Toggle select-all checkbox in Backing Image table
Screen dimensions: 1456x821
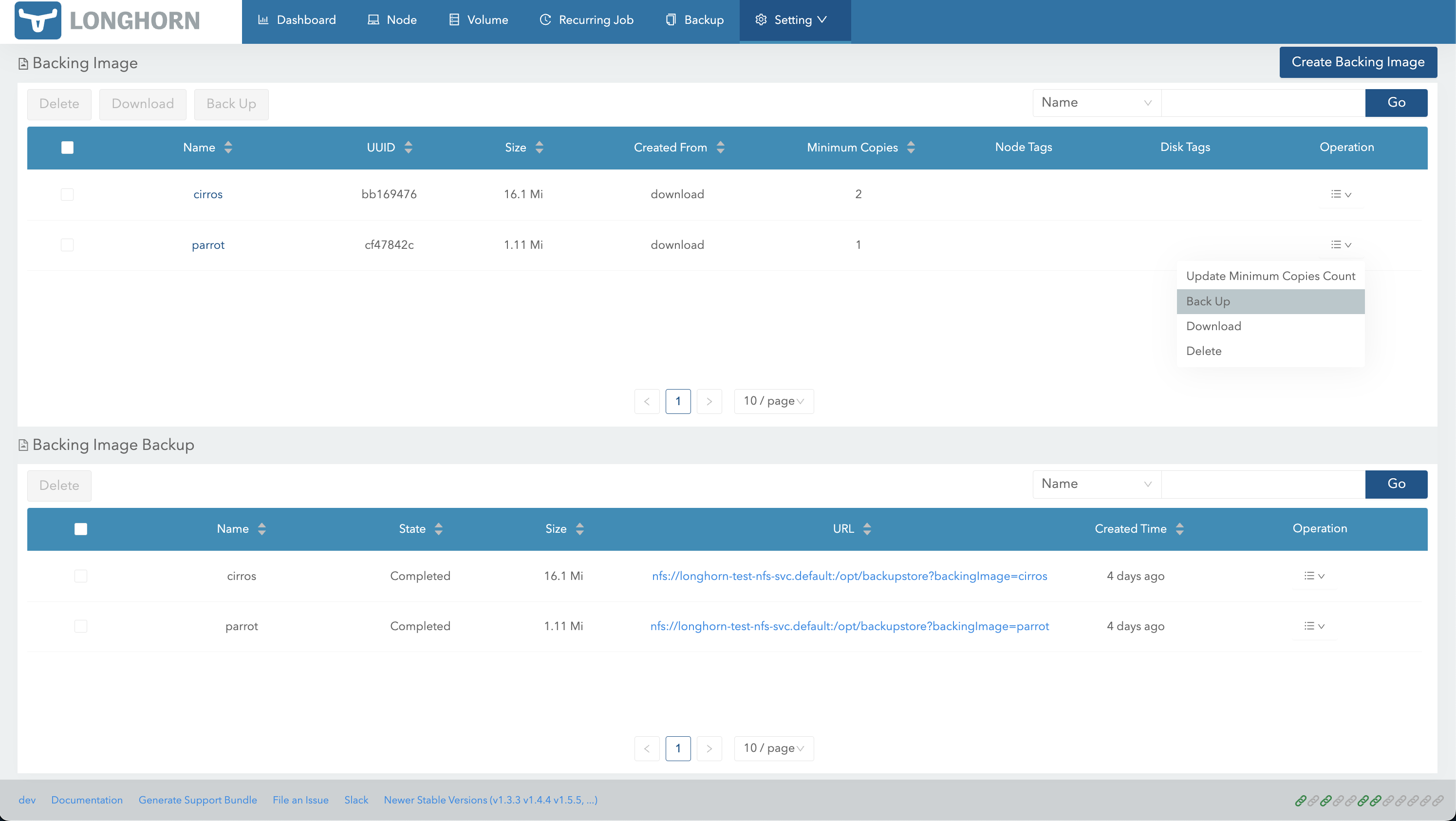67,148
